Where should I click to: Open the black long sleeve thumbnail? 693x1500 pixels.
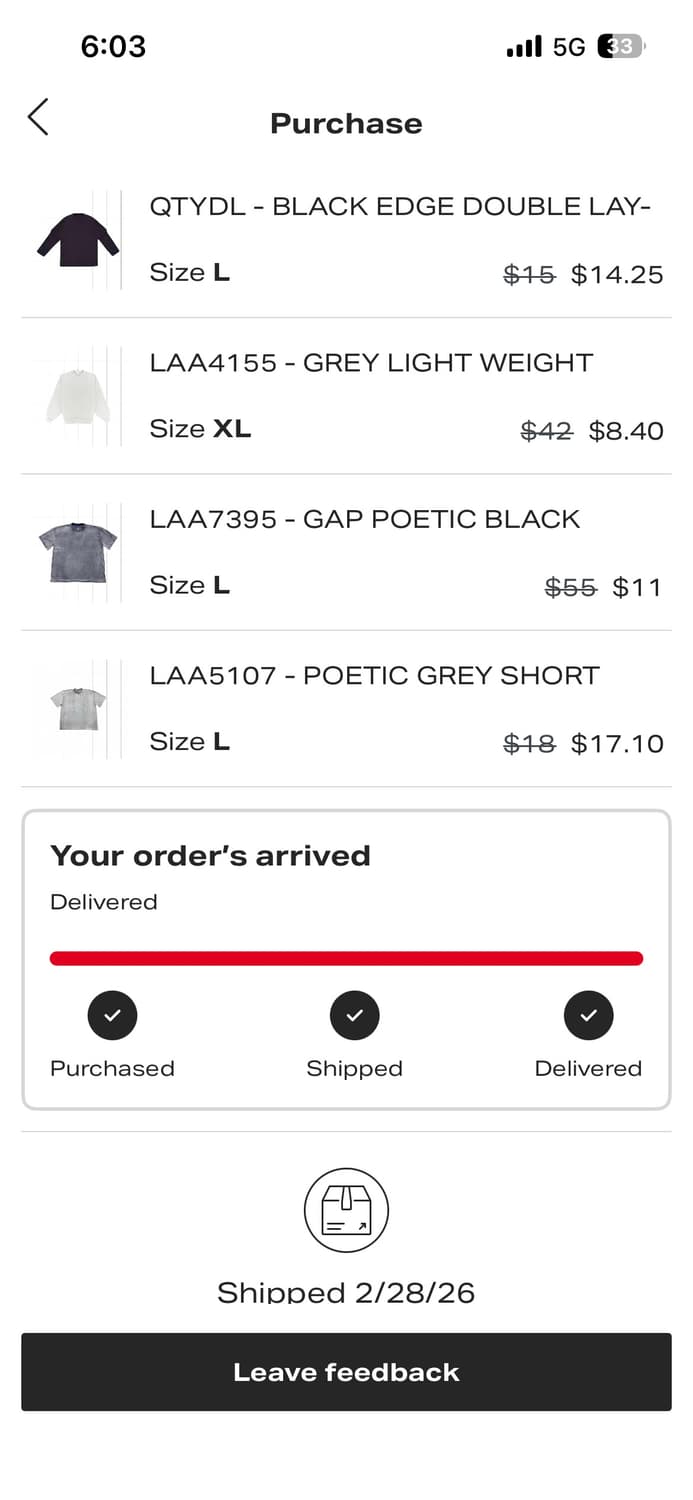(x=78, y=240)
